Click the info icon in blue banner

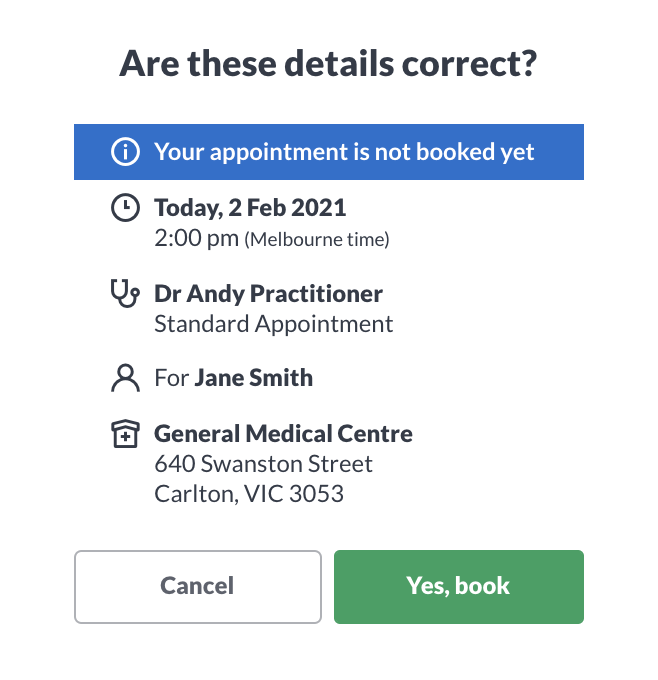coord(125,152)
